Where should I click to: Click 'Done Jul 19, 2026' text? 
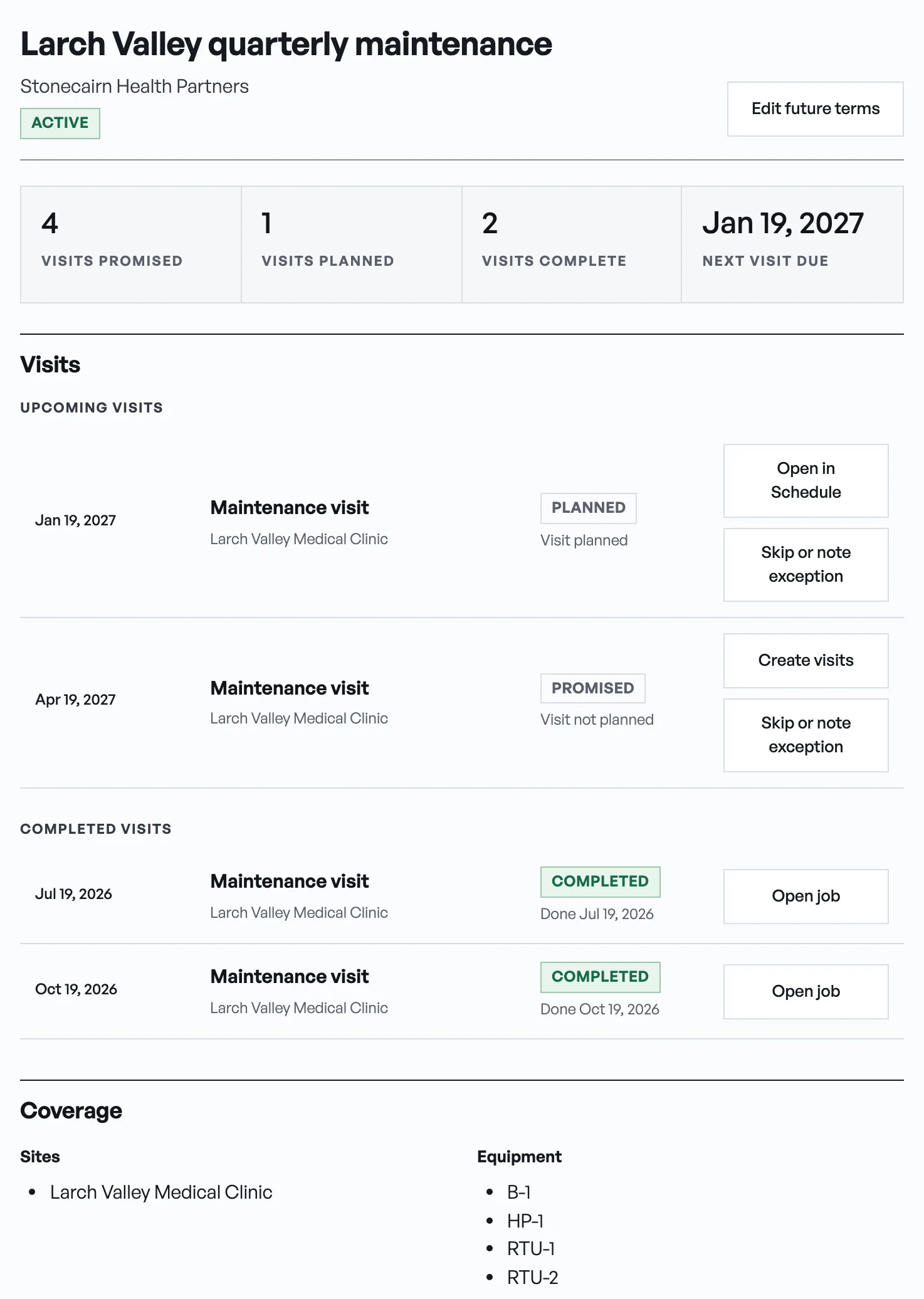597,914
